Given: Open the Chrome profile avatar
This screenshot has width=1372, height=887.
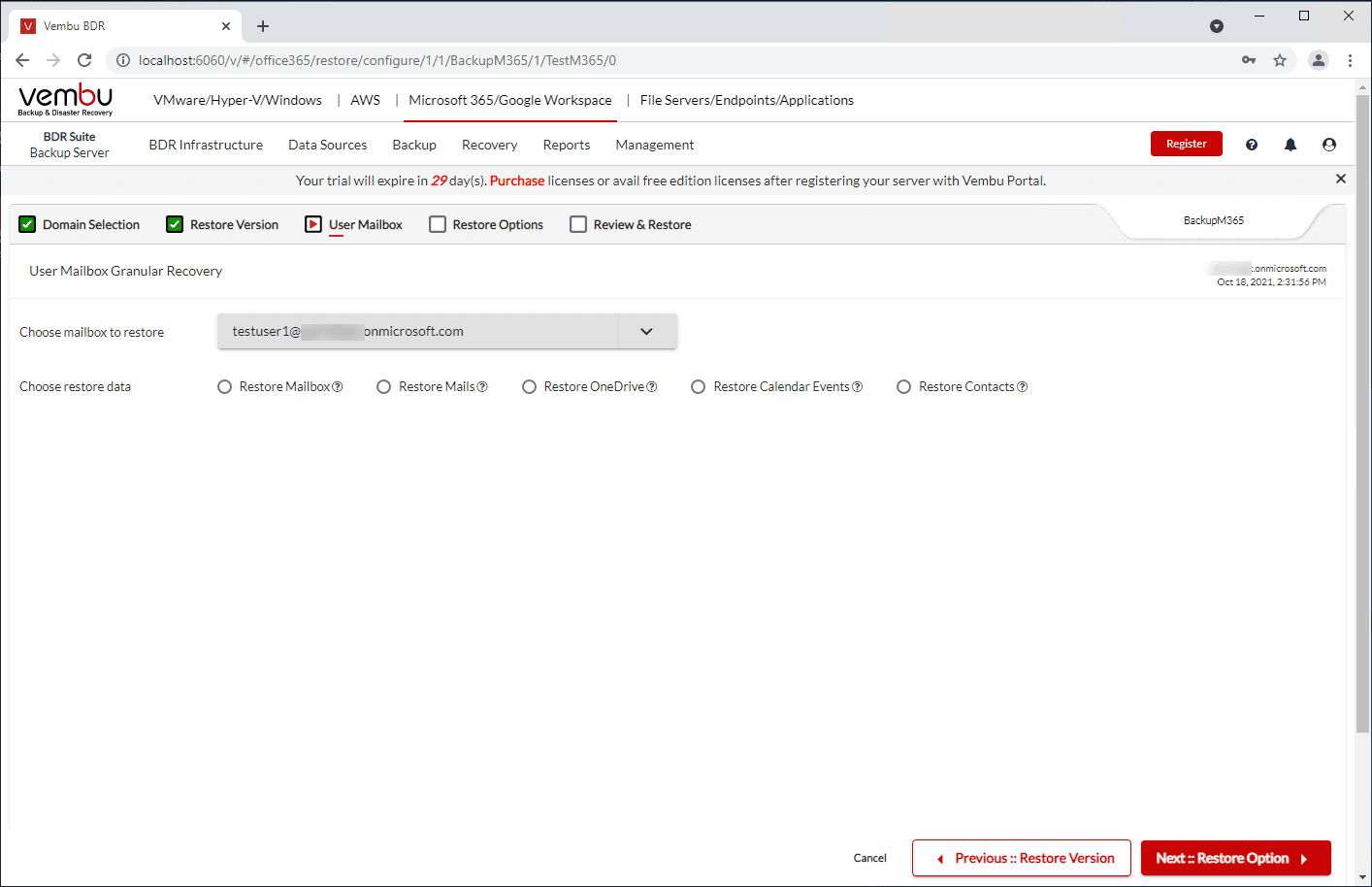Looking at the screenshot, I should coord(1319,60).
